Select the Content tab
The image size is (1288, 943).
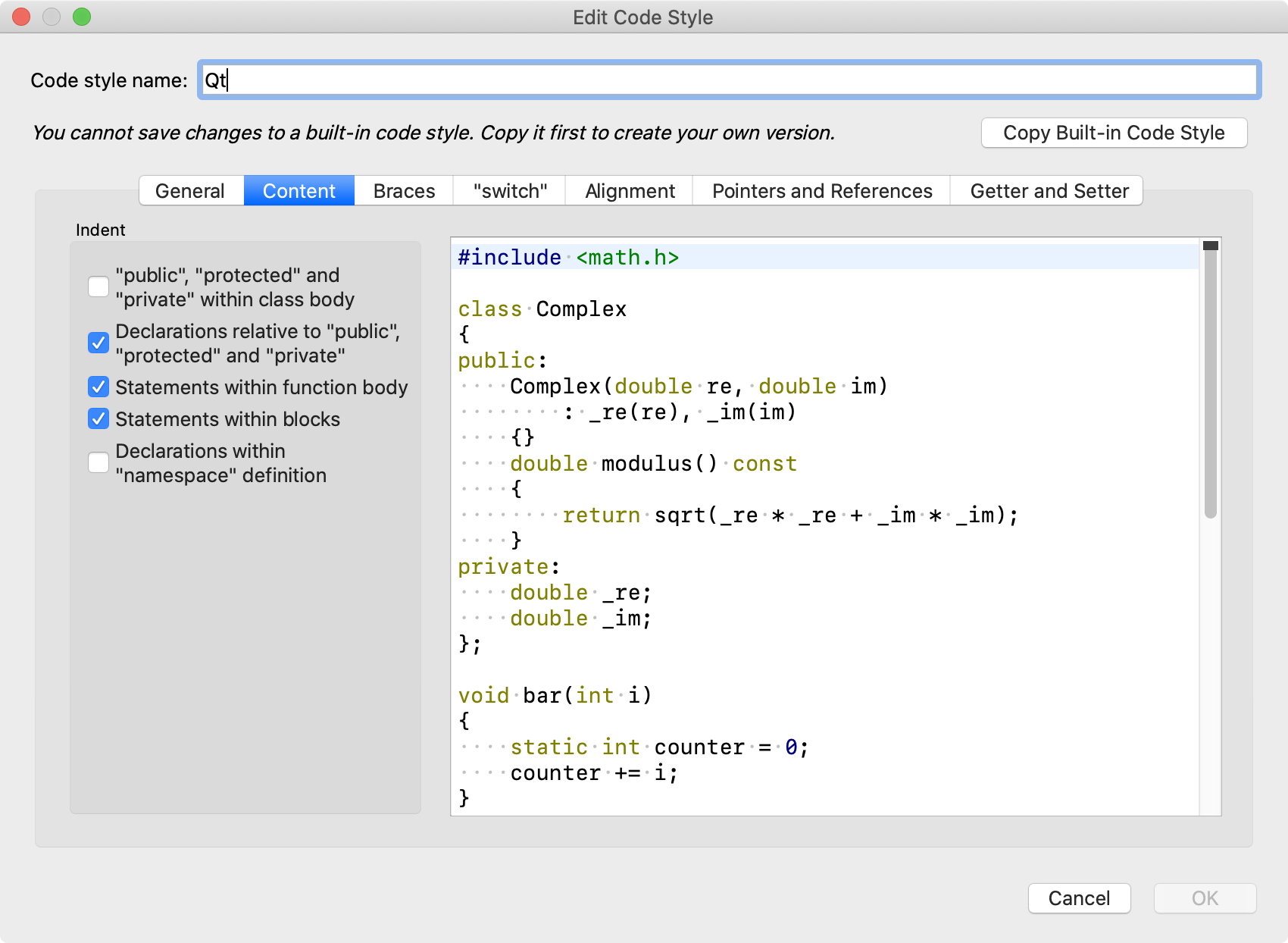tap(299, 191)
